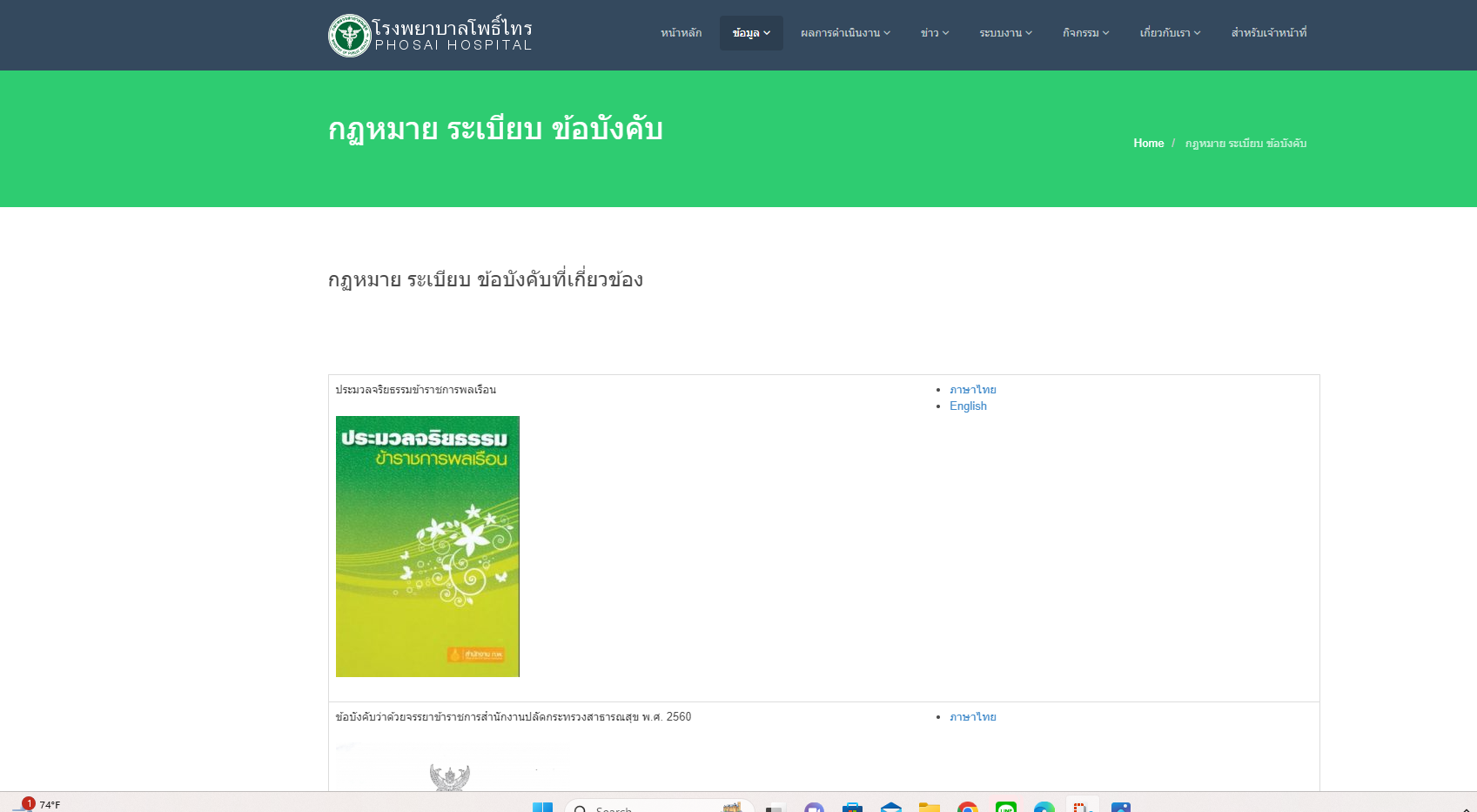This screenshot has width=1477, height=812.
Task: Select the ประมวลจริยธรรมข้าราชการพลเรือน row text
Action: pyautogui.click(x=416, y=390)
